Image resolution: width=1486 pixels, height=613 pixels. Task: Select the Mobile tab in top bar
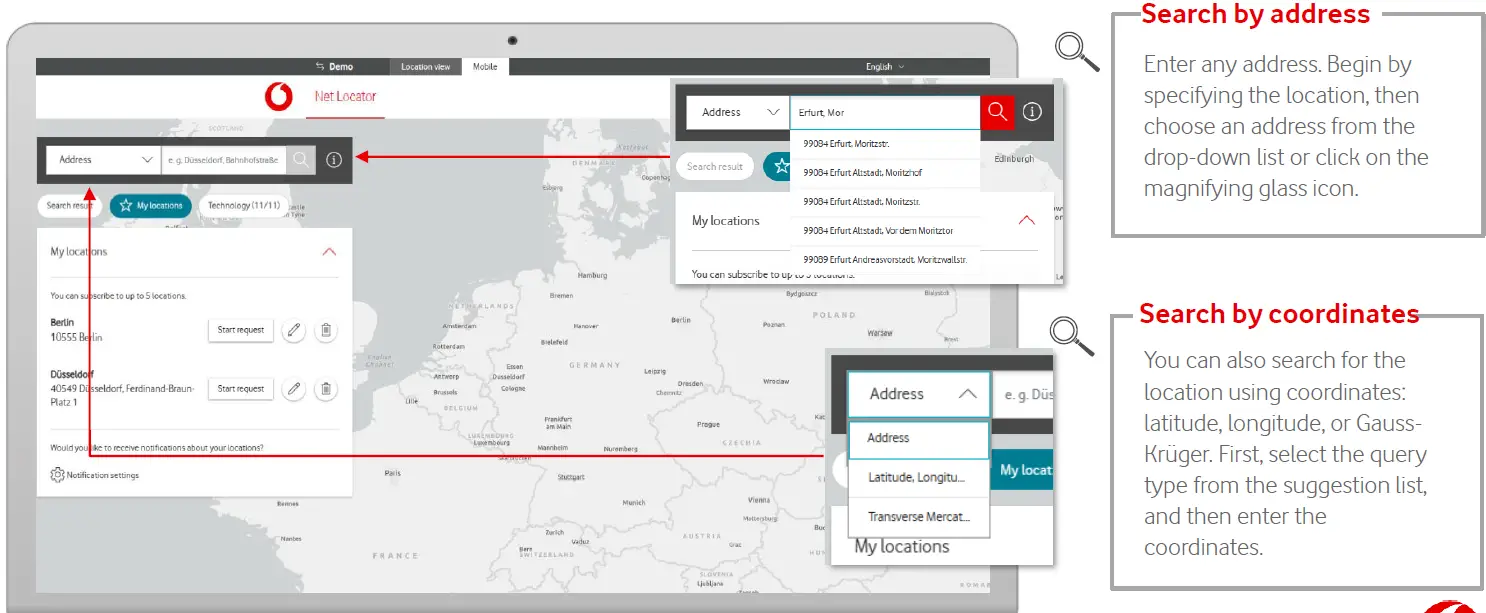(485, 67)
